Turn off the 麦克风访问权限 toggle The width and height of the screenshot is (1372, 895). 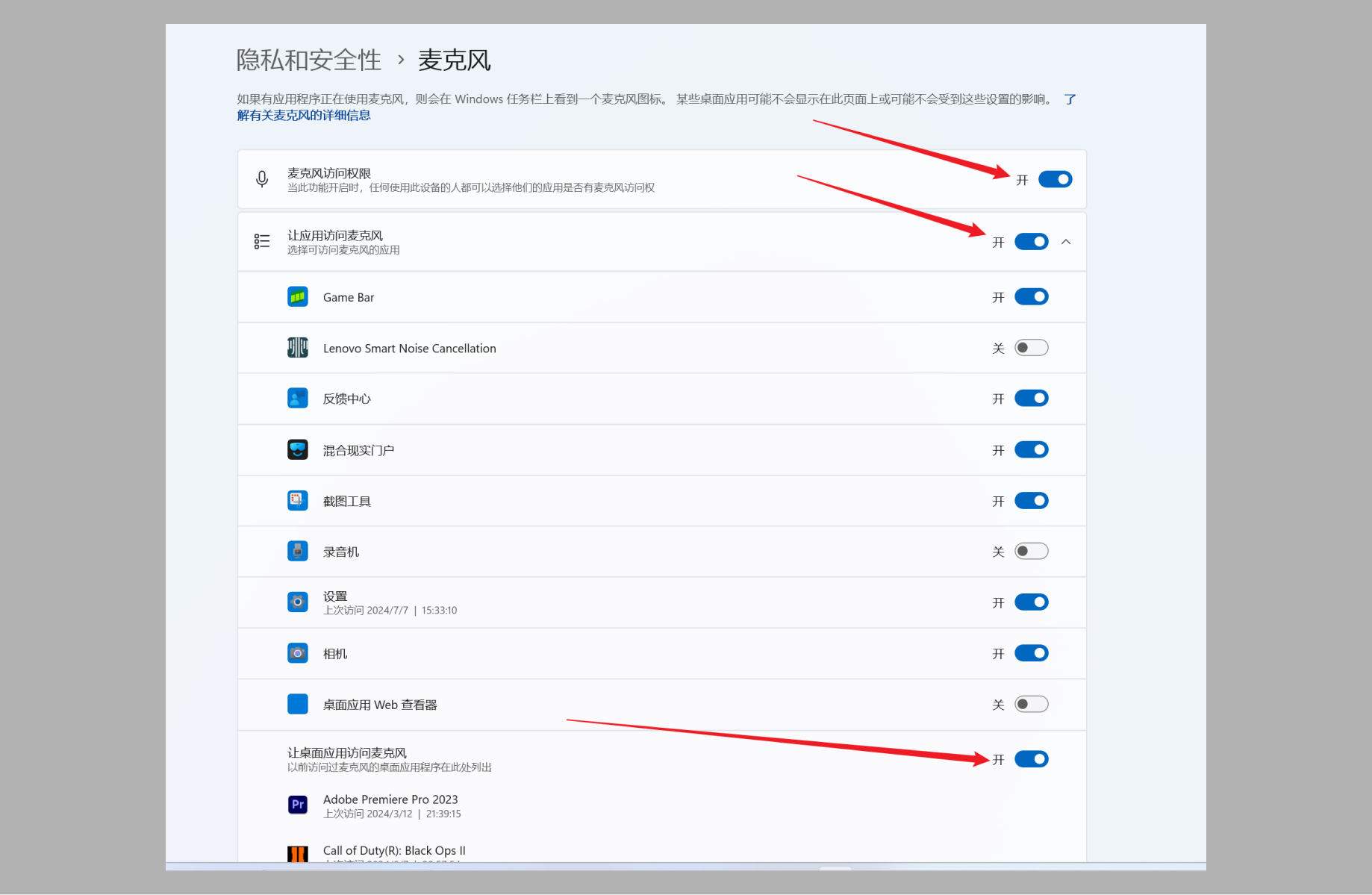[x=1055, y=179]
